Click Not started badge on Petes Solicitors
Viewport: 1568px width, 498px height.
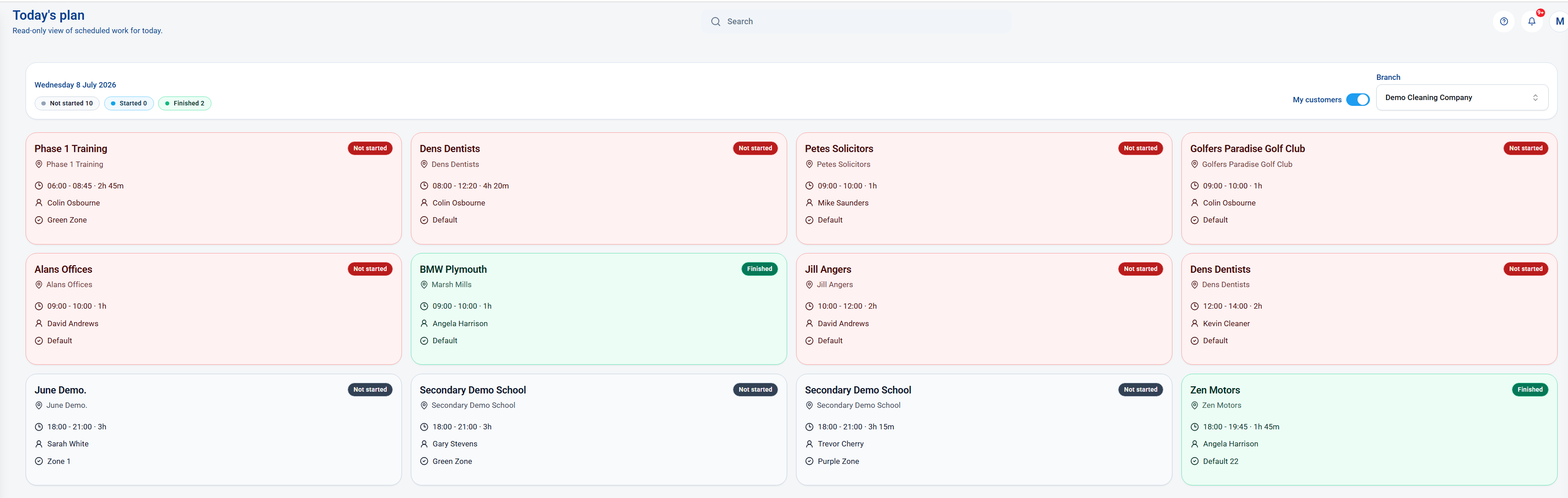pyautogui.click(x=1140, y=149)
